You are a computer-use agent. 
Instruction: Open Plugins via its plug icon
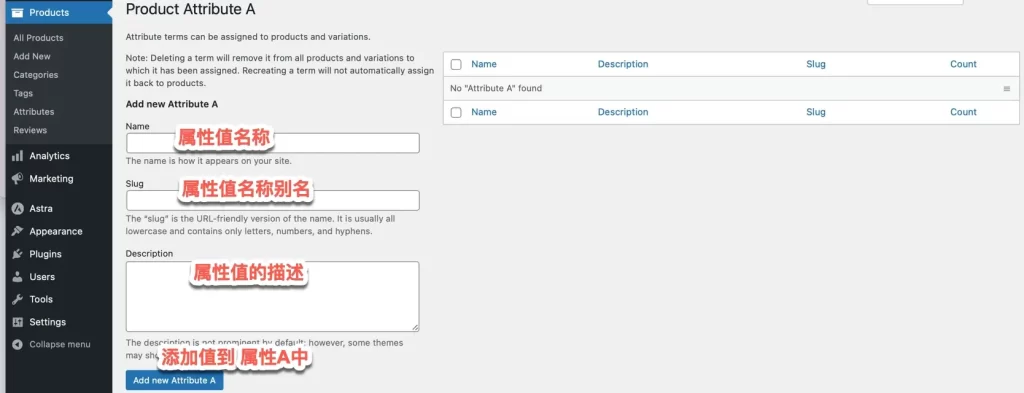18,254
